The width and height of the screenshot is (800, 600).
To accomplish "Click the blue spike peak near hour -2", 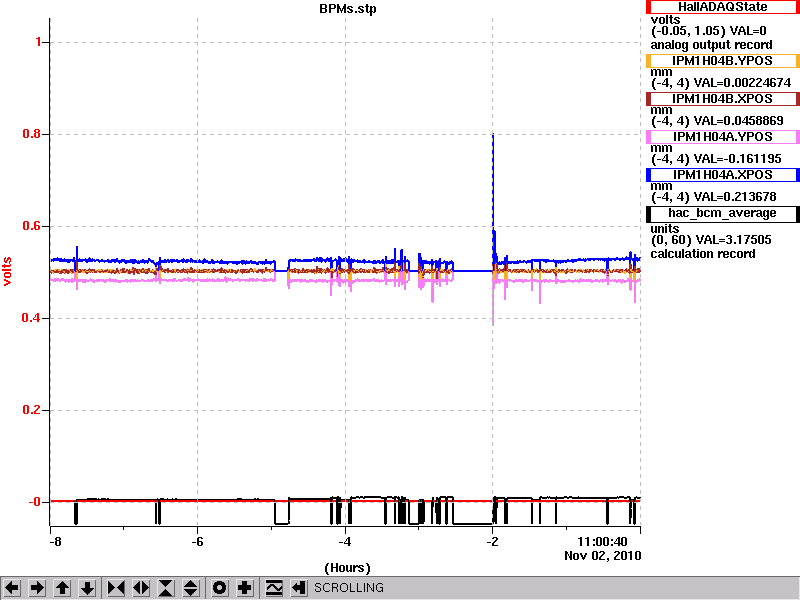I will pyautogui.click(x=493, y=135).
